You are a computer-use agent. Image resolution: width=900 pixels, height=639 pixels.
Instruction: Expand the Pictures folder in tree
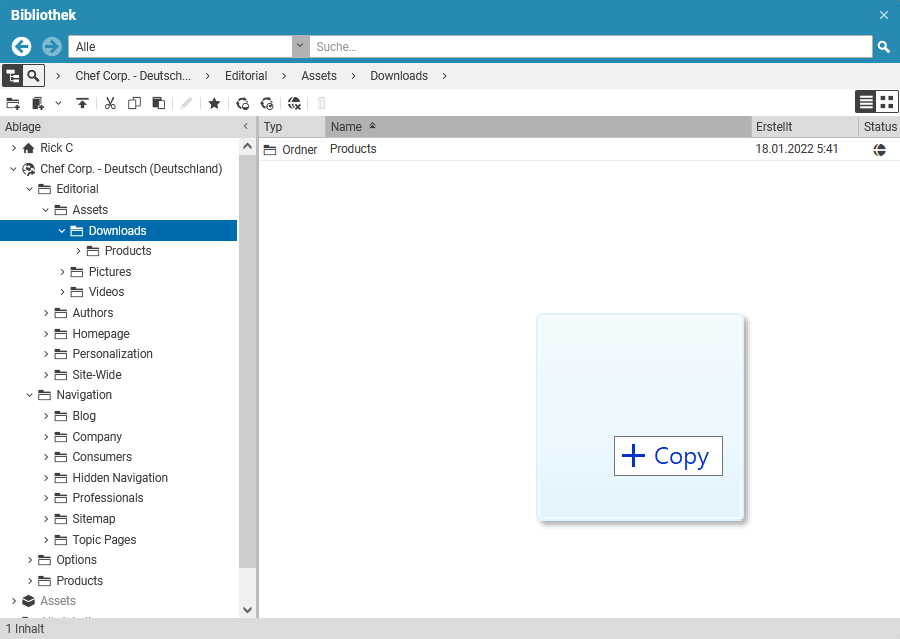click(x=62, y=272)
